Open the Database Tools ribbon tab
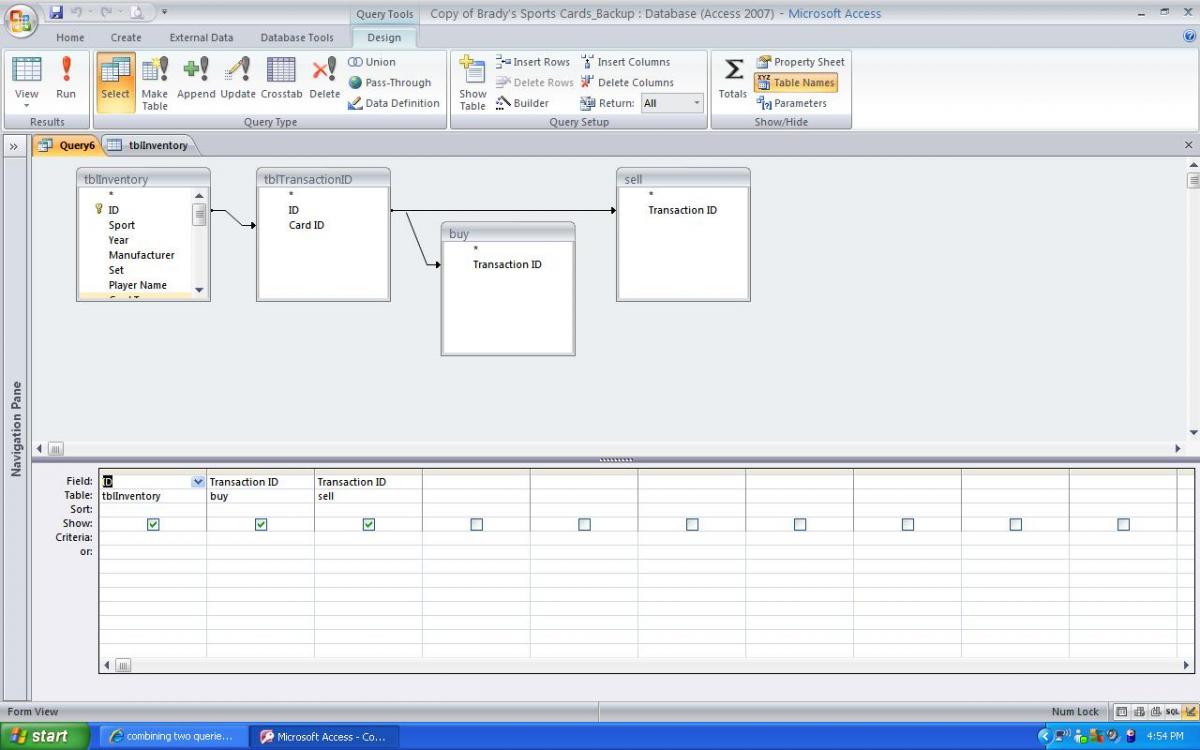This screenshot has width=1200, height=750. click(x=297, y=37)
